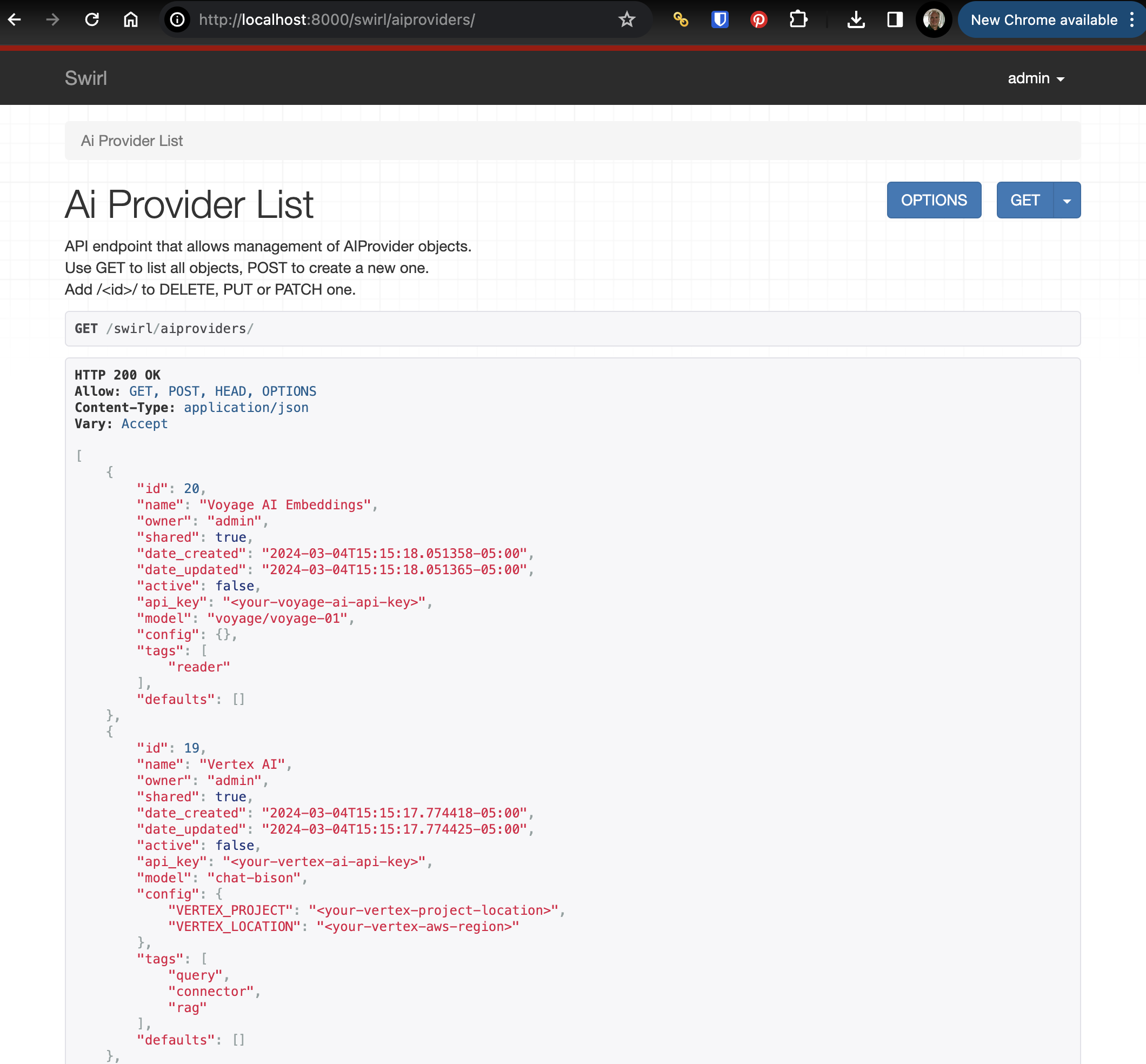Click the browser forward arrow
The width and height of the screenshot is (1146, 1064).
pos(53,19)
